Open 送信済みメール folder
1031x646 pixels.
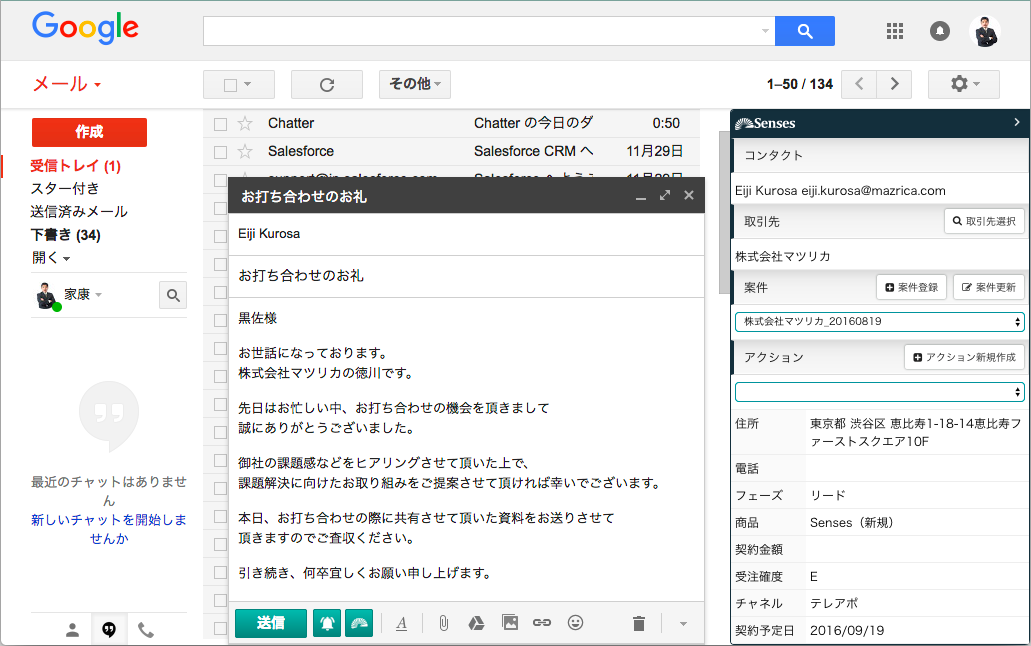(x=79, y=212)
